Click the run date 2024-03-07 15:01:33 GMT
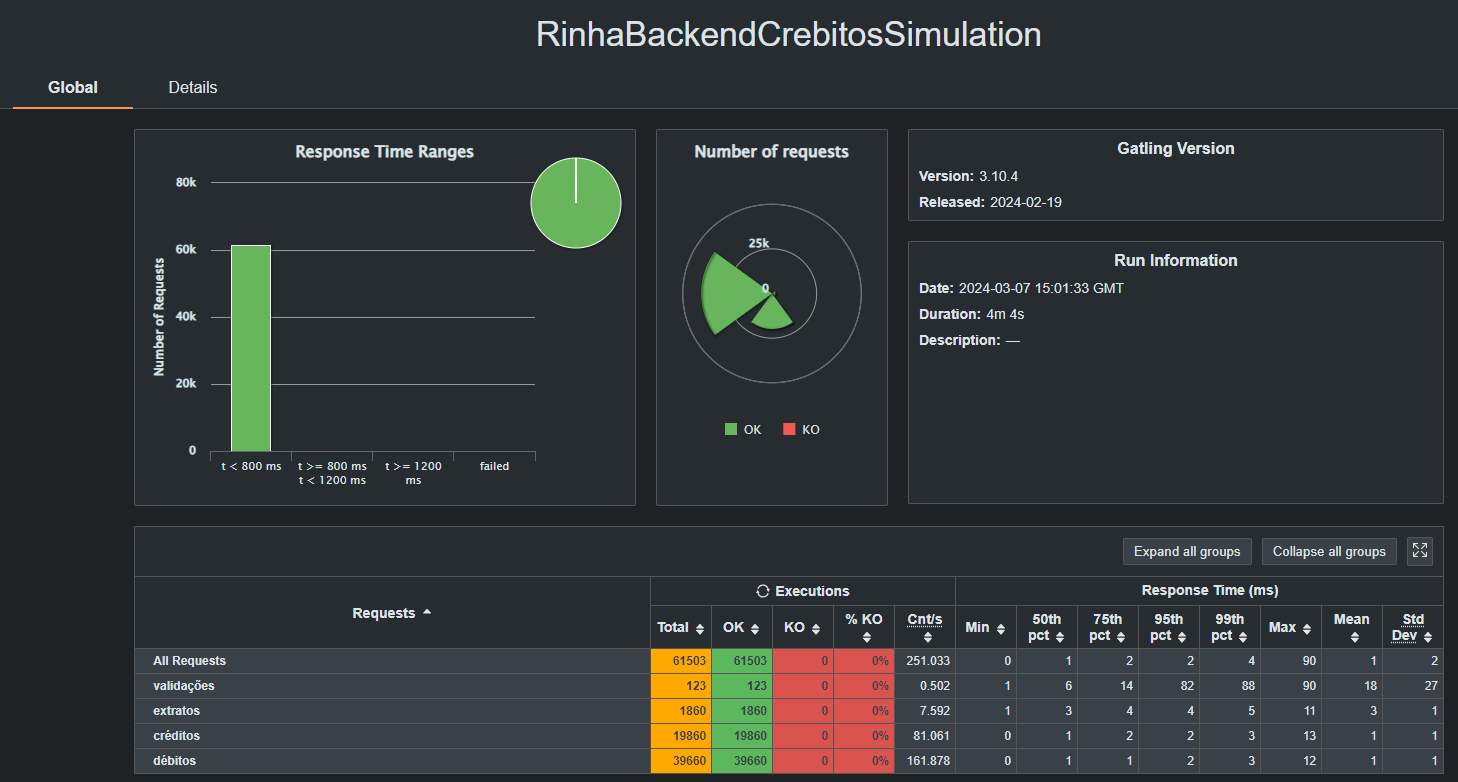This screenshot has width=1458, height=782. tap(1041, 288)
